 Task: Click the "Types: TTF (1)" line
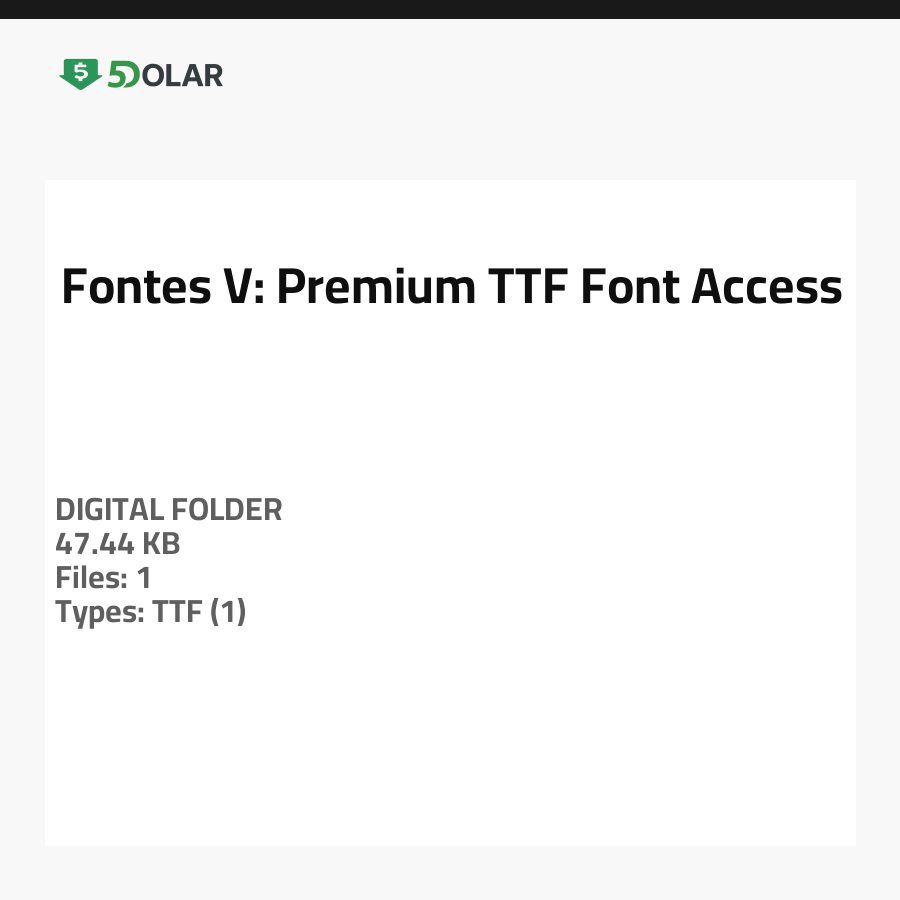coord(150,612)
